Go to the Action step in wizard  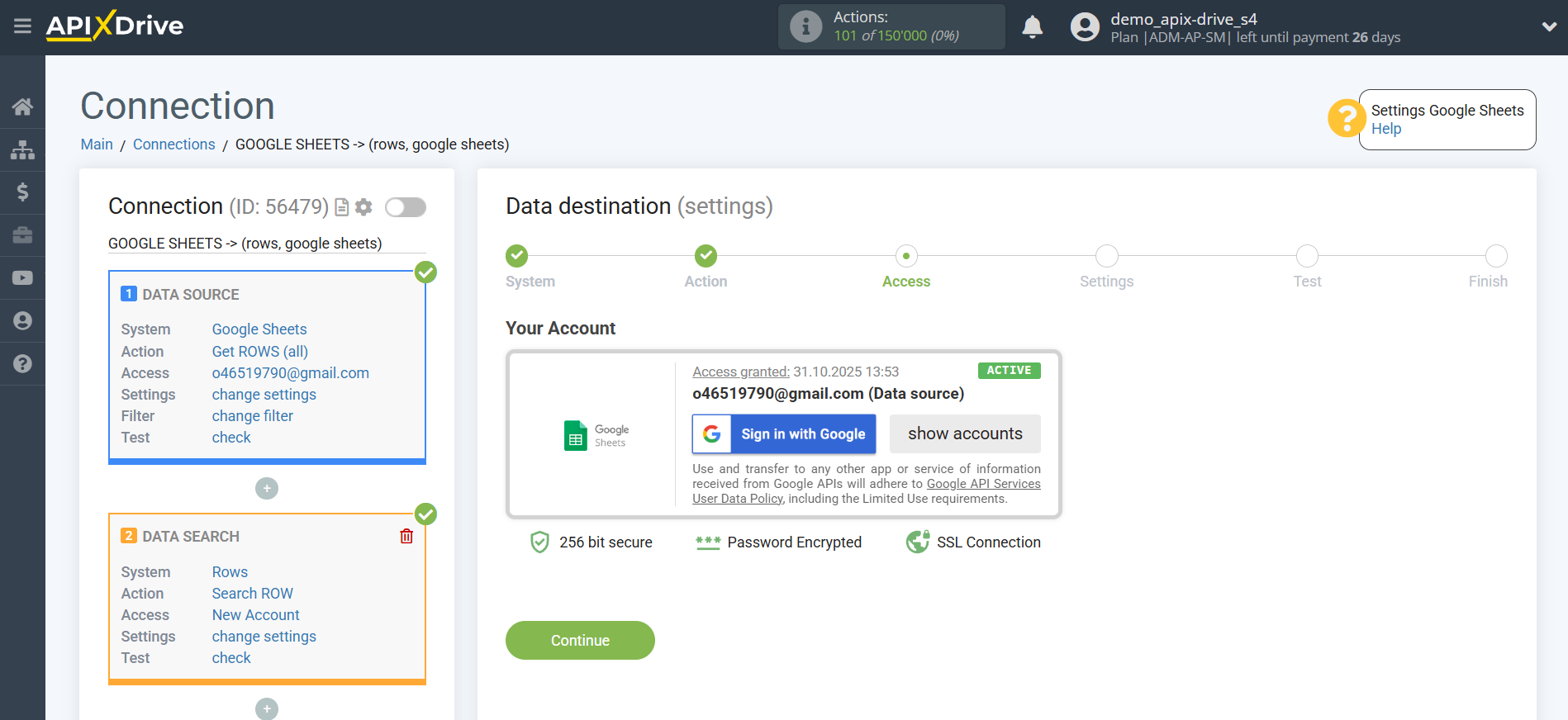pyautogui.click(x=706, y=256)
